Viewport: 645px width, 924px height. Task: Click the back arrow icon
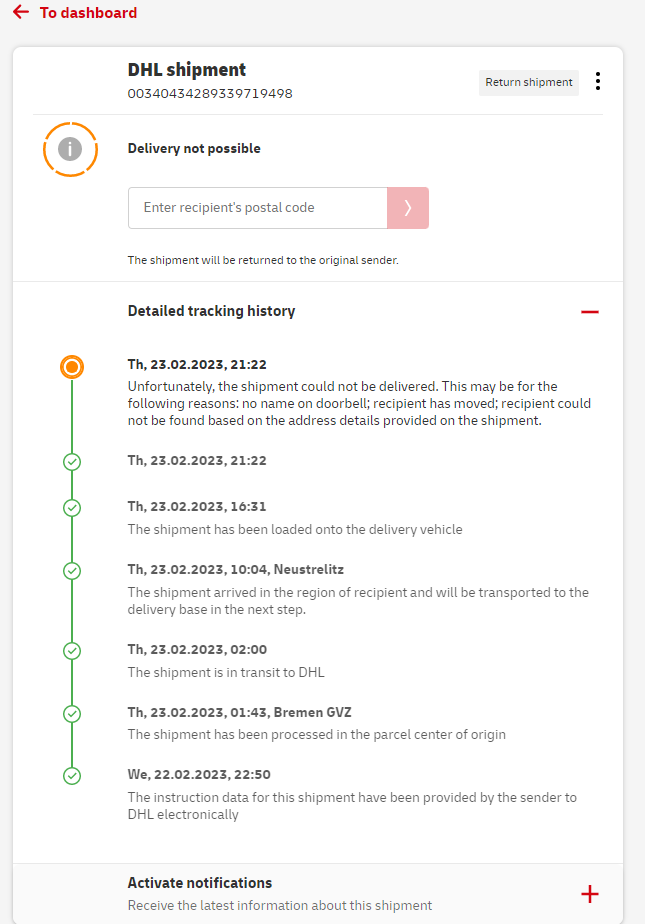pyautogui.click(x=21, y=13)
